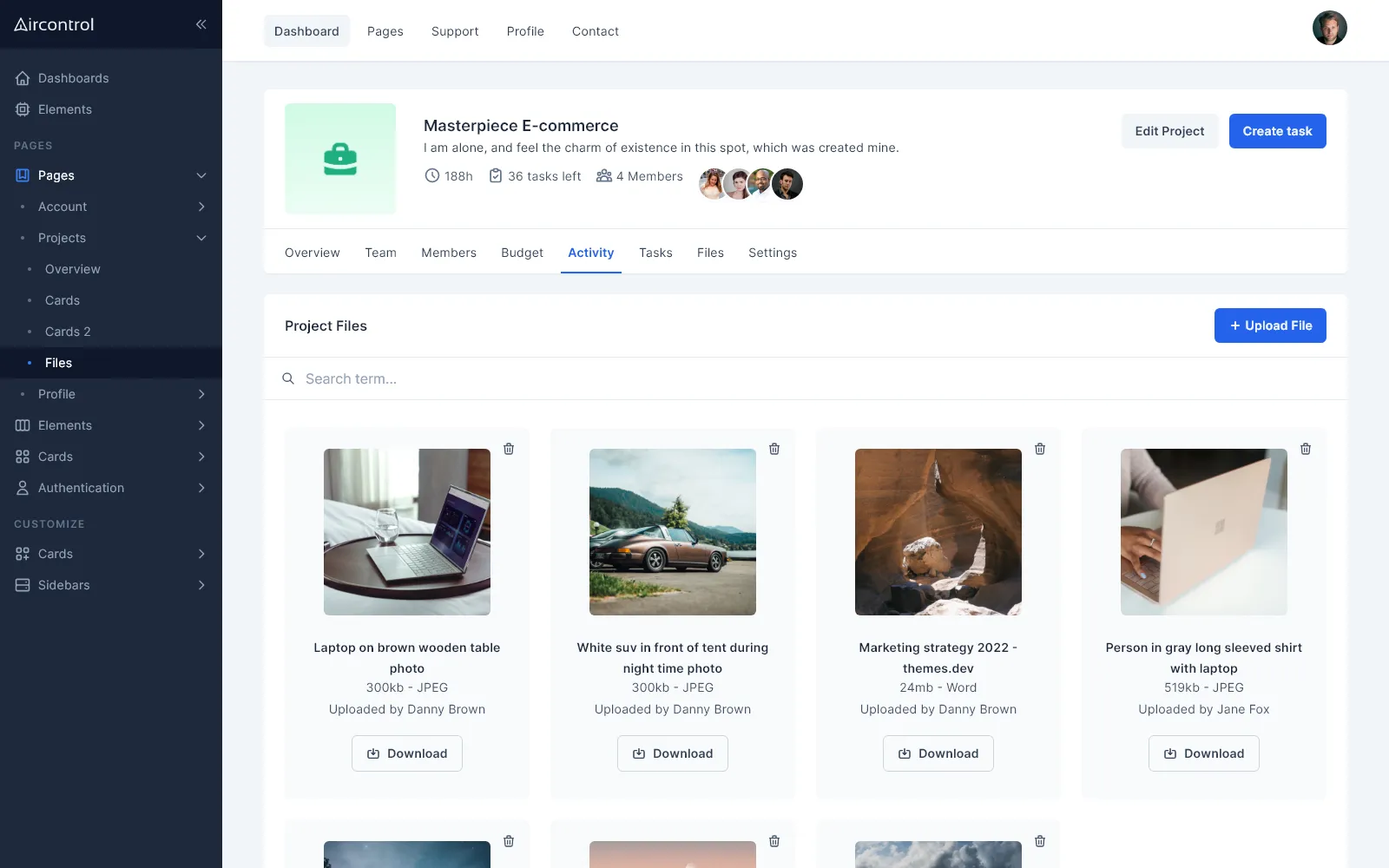This screenshot has height=868, width=1389.
Task: Open the Team project tab
Action: coord(380,253)
